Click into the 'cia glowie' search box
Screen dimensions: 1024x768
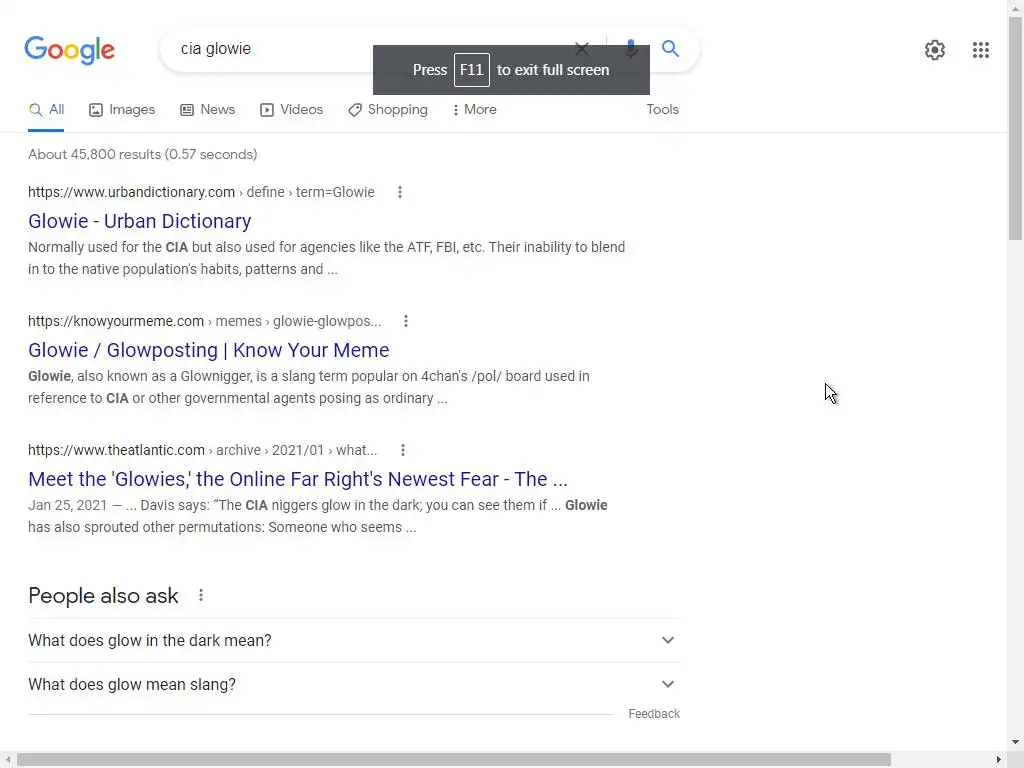pos(366,49)
